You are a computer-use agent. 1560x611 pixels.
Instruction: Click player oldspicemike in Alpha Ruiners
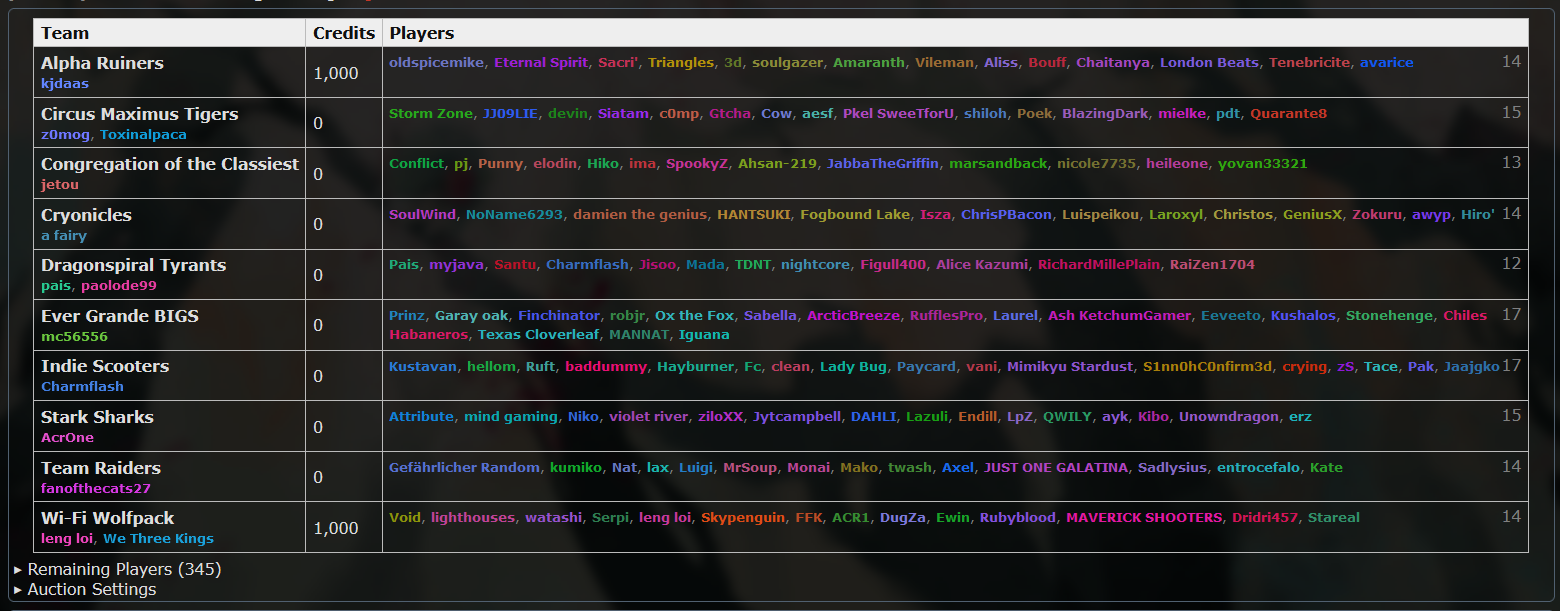pos(436,63)
